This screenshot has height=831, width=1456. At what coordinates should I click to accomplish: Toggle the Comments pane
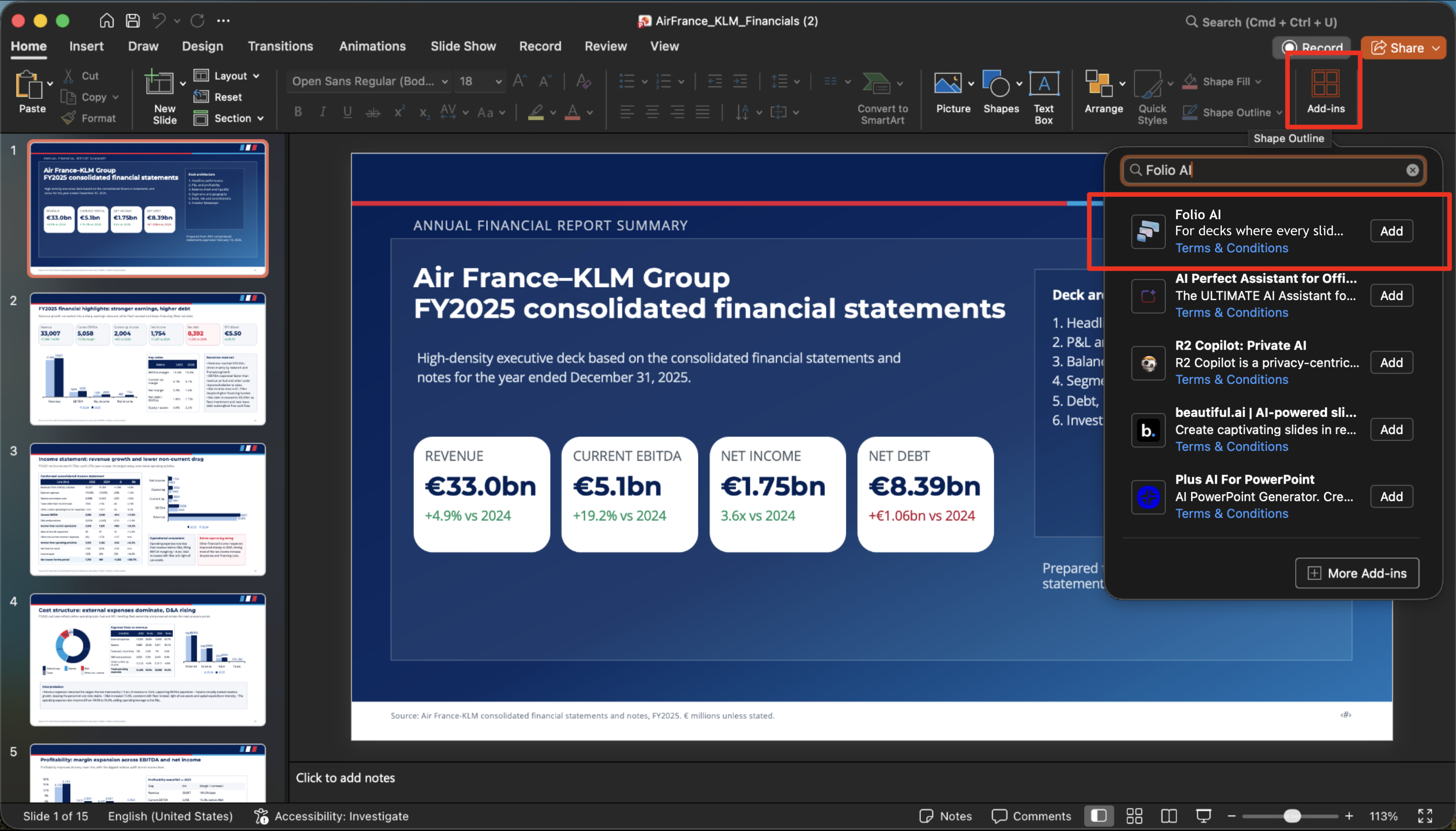point(1031,815)
